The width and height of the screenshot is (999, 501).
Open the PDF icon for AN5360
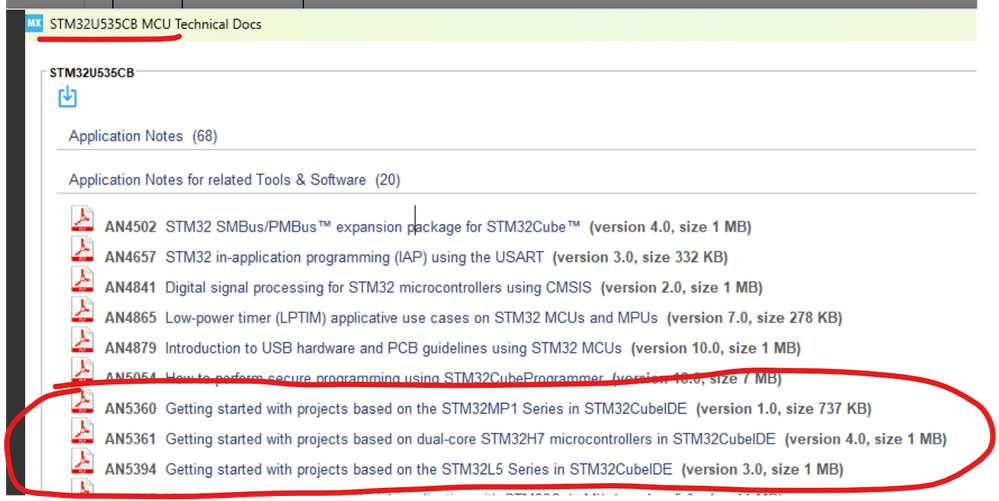point(82,401)
